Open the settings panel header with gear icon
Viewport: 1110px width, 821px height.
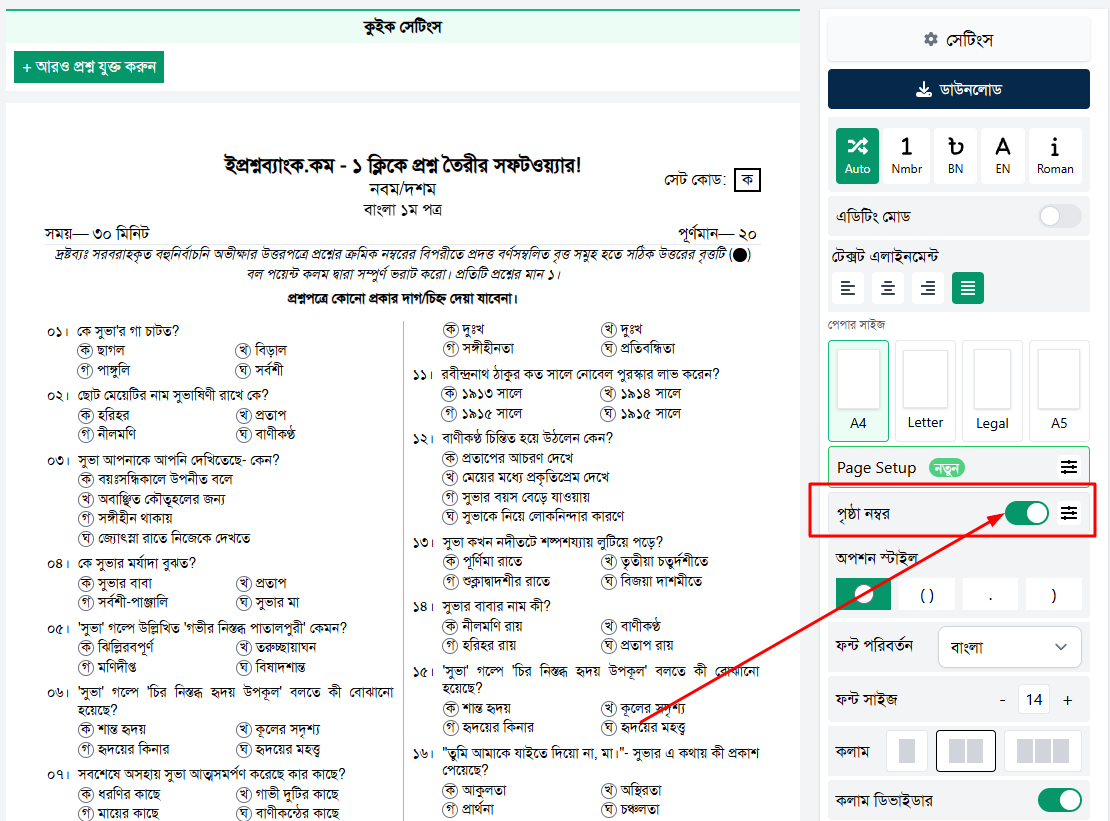click(x=959, y=40)
